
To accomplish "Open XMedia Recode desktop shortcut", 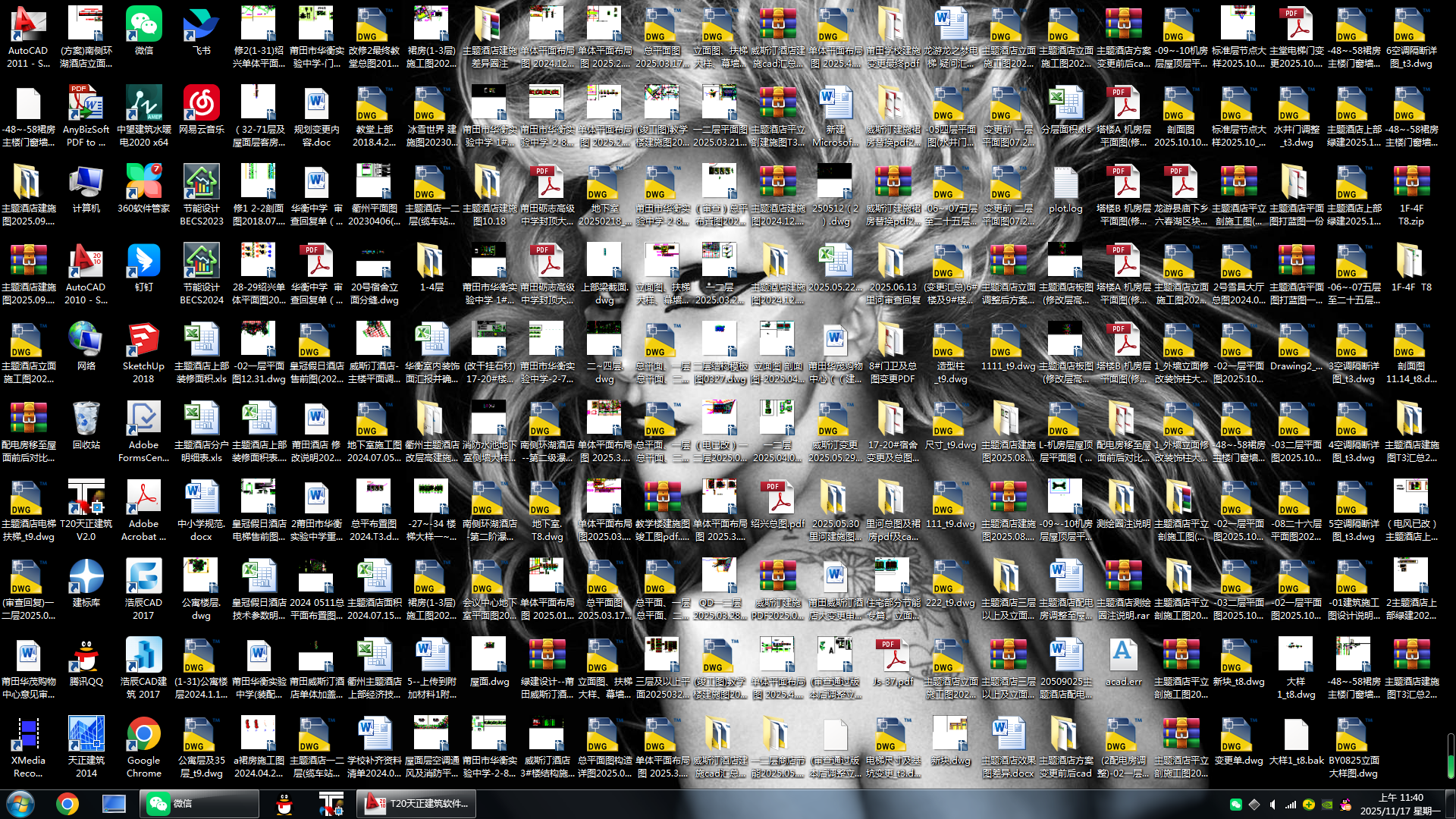I will [x=28, y=736].
